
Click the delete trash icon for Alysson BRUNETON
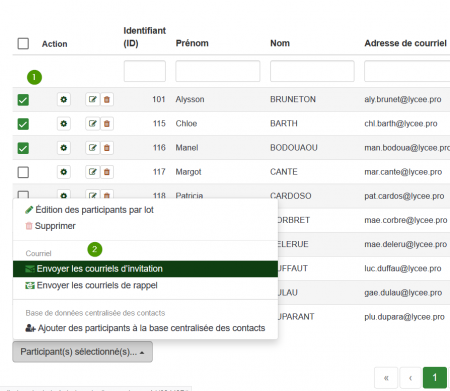click(107, 99)
